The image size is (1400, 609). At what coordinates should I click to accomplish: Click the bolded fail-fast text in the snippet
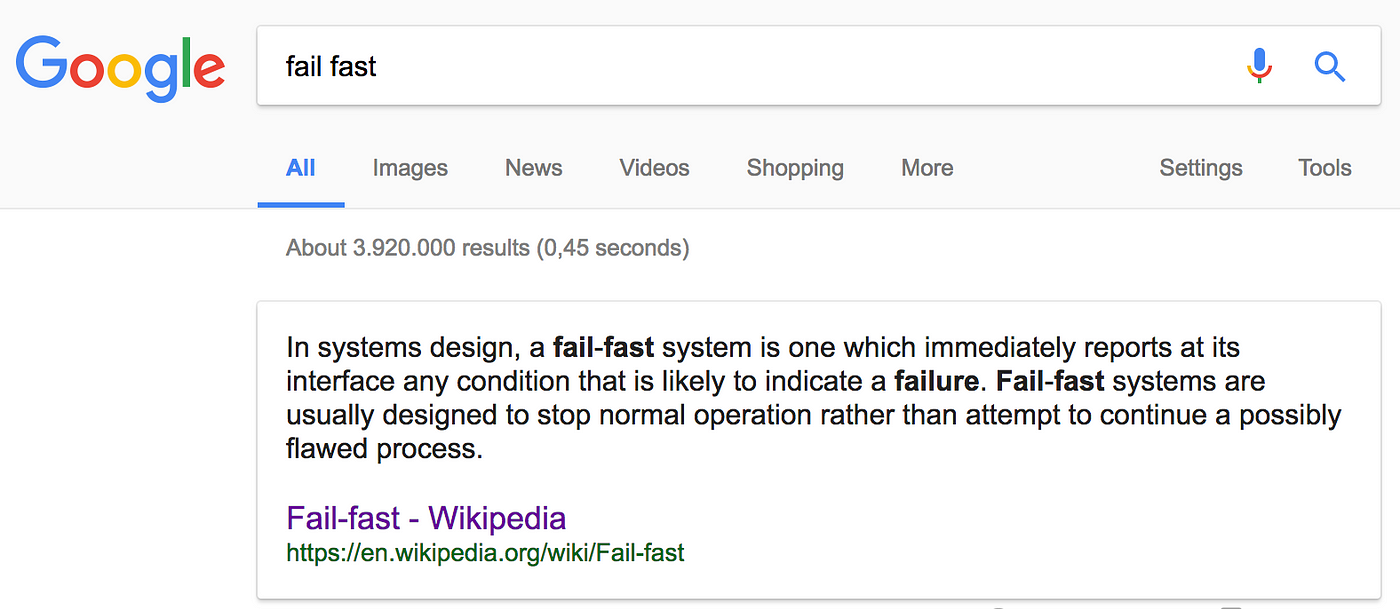tap(603, 347)
